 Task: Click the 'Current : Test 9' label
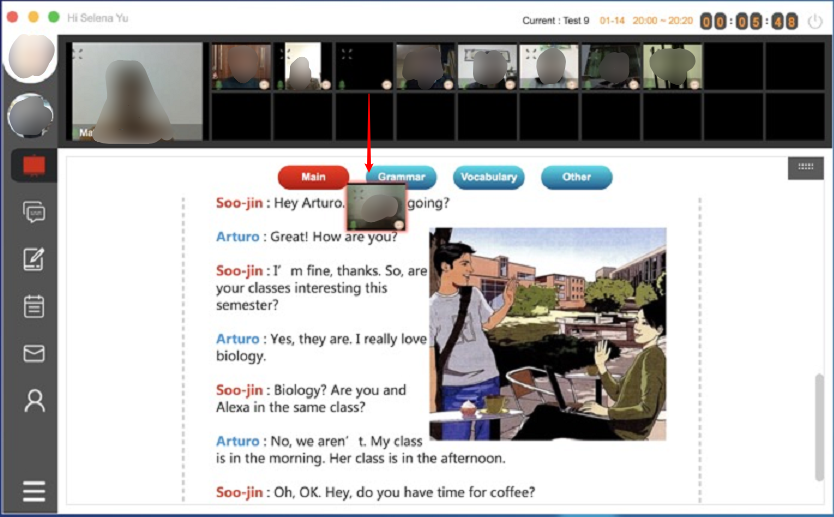556,21
